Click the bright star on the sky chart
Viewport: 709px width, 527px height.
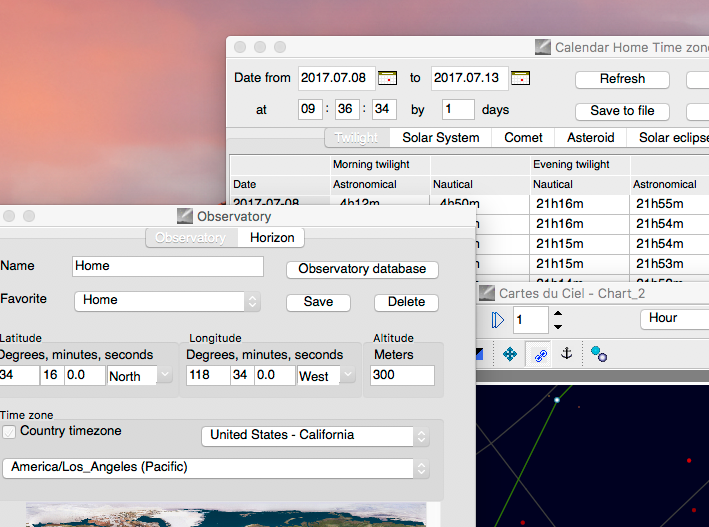557,400
